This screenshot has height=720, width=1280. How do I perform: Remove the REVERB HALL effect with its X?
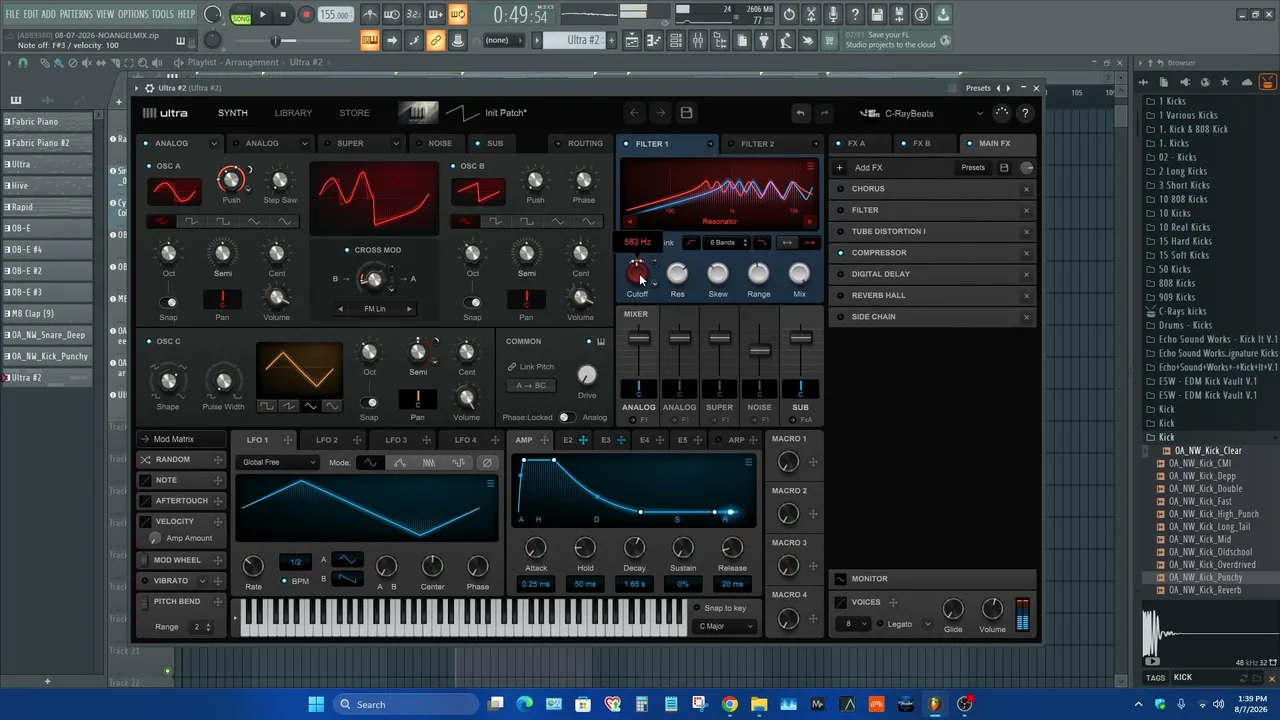[x=1026, y=295]
